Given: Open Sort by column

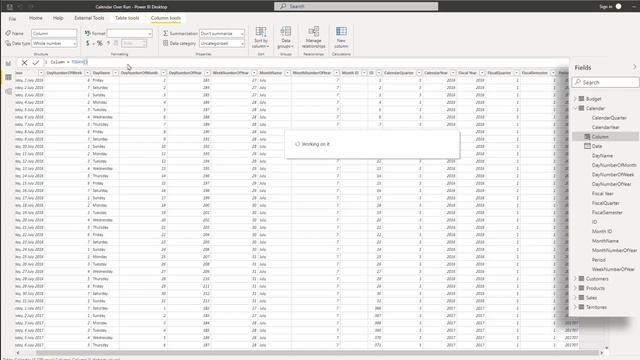Looking at the screenshot, I should [261, 37].
